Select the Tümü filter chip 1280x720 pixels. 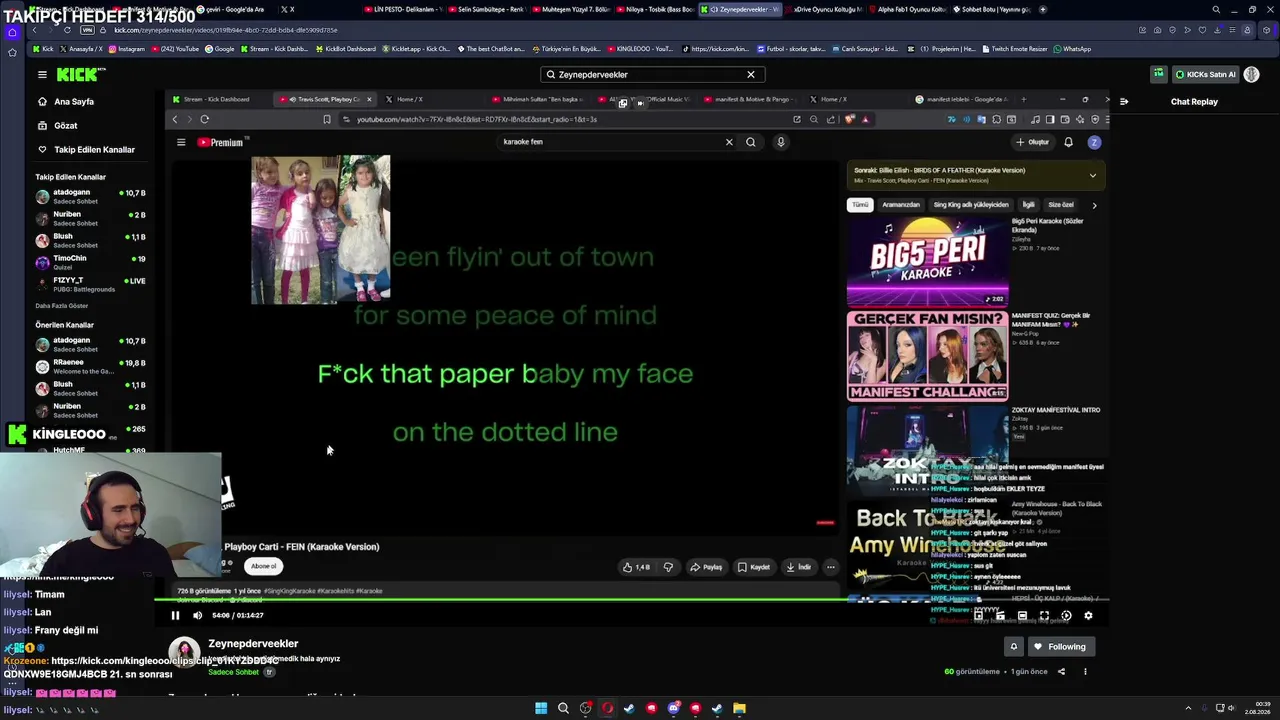pyautogui.click(x=860, y=205)
